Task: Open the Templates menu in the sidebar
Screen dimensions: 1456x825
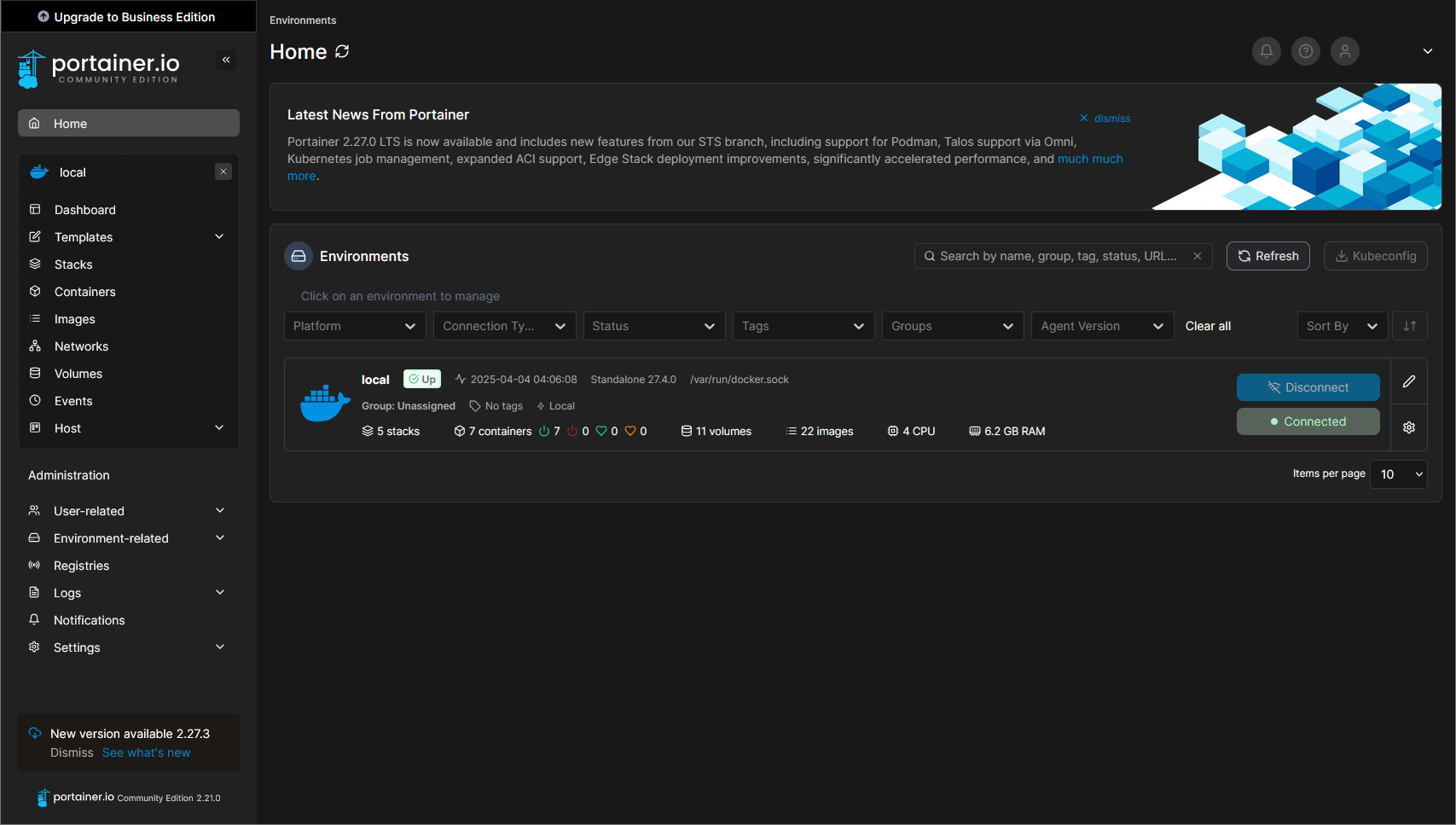Action: (x=83, y=236)
